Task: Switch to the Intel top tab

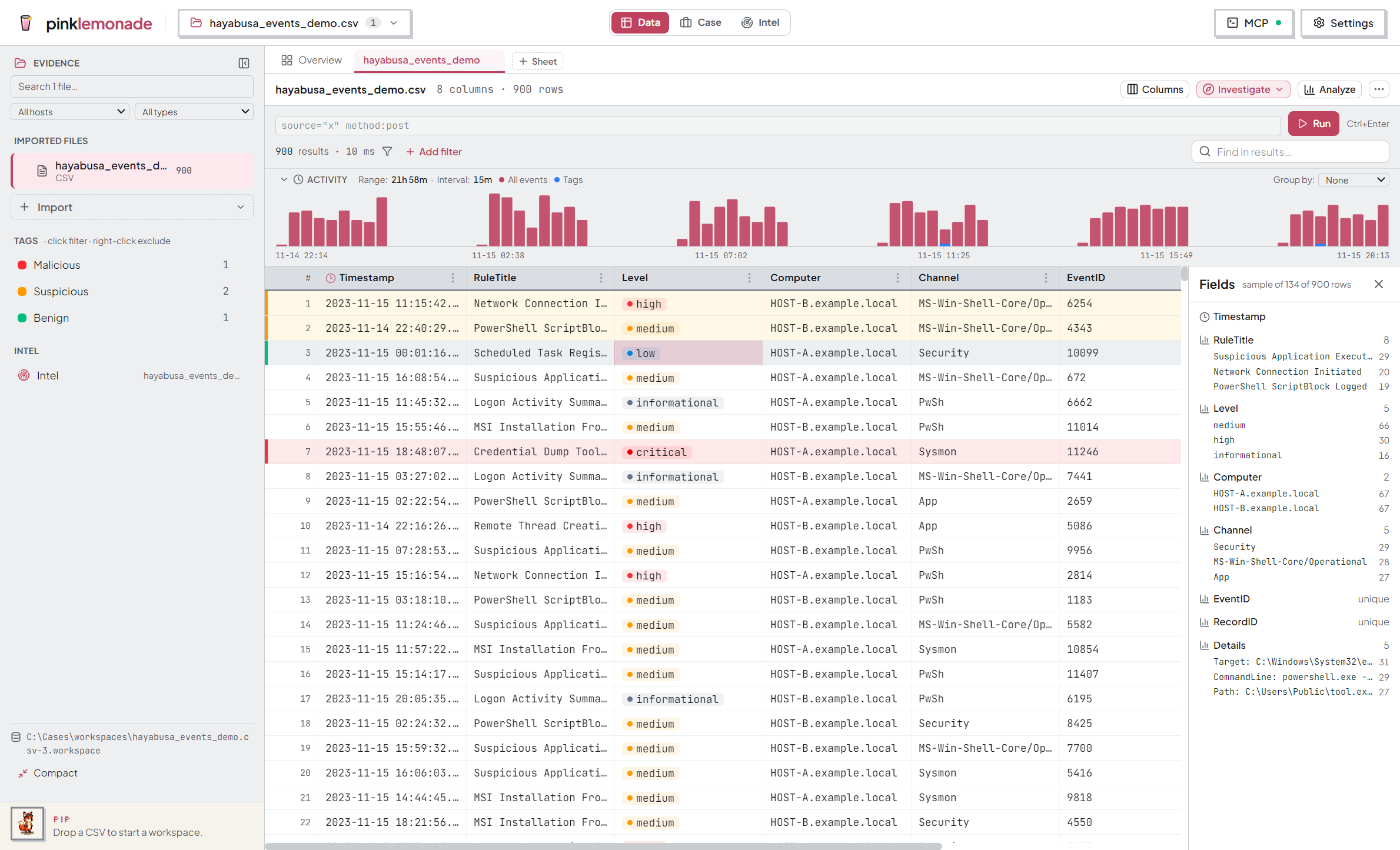Action: coord(760,22)
